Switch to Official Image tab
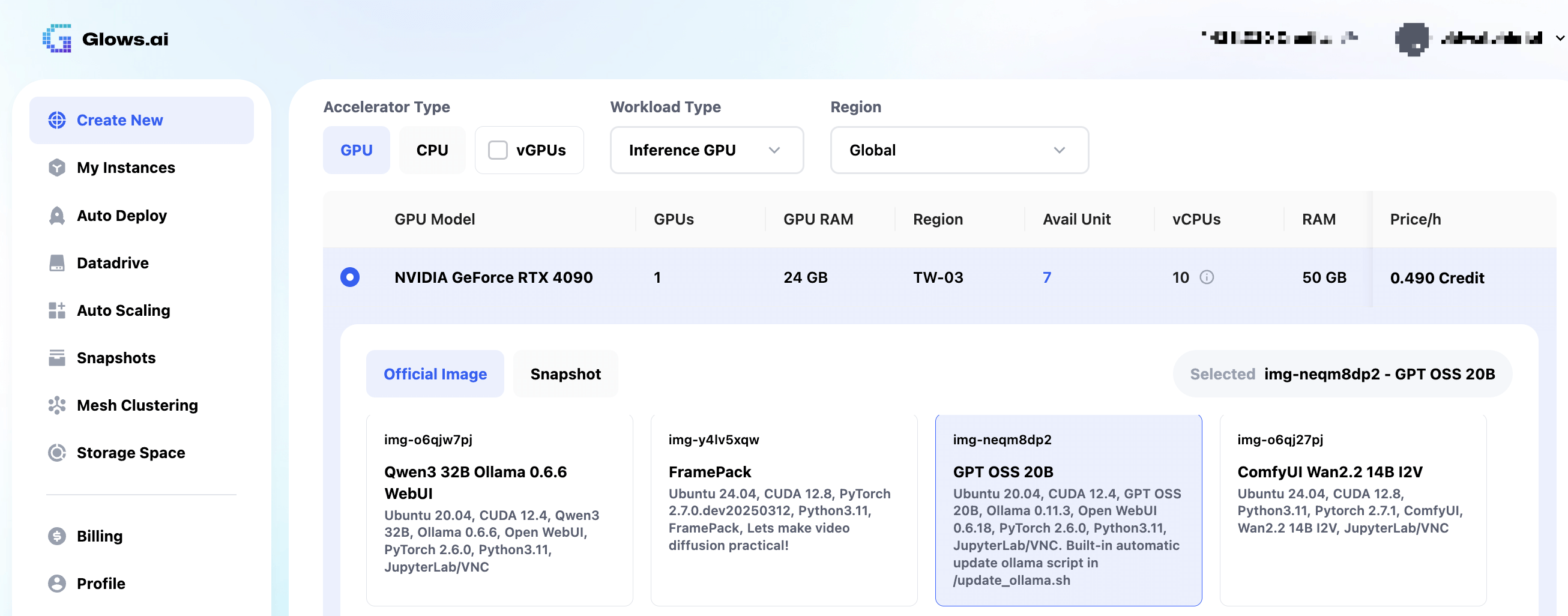The width and height of the screenshot is (1568, 616). [x=435, y=373]
